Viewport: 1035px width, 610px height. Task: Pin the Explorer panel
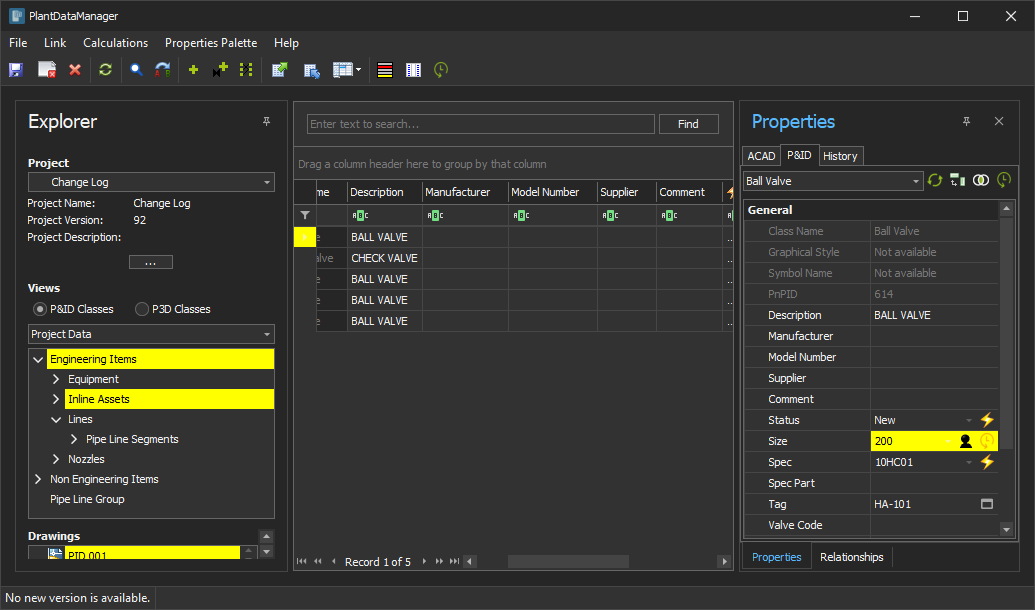tap(266, 122)
